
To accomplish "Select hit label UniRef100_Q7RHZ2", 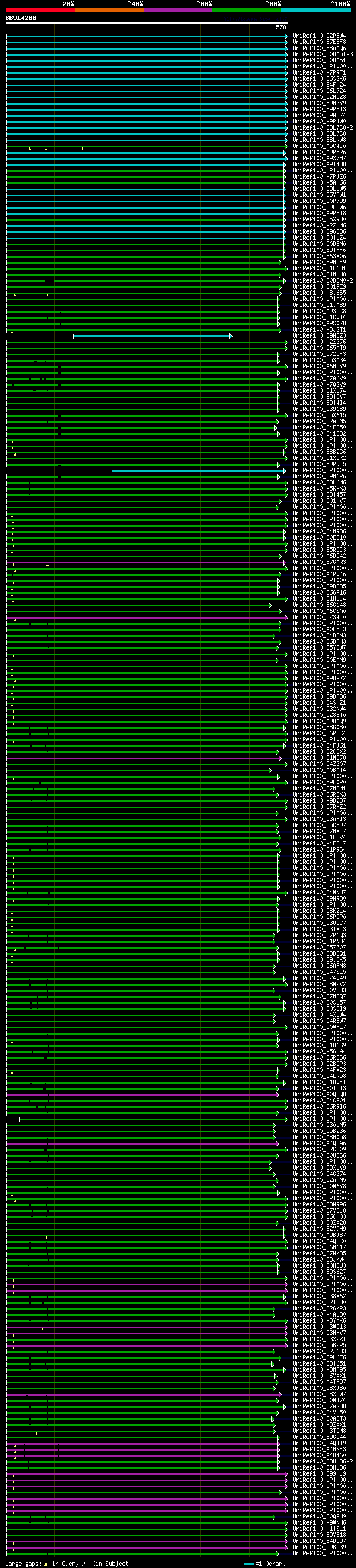I will click(x=319, y=807).
